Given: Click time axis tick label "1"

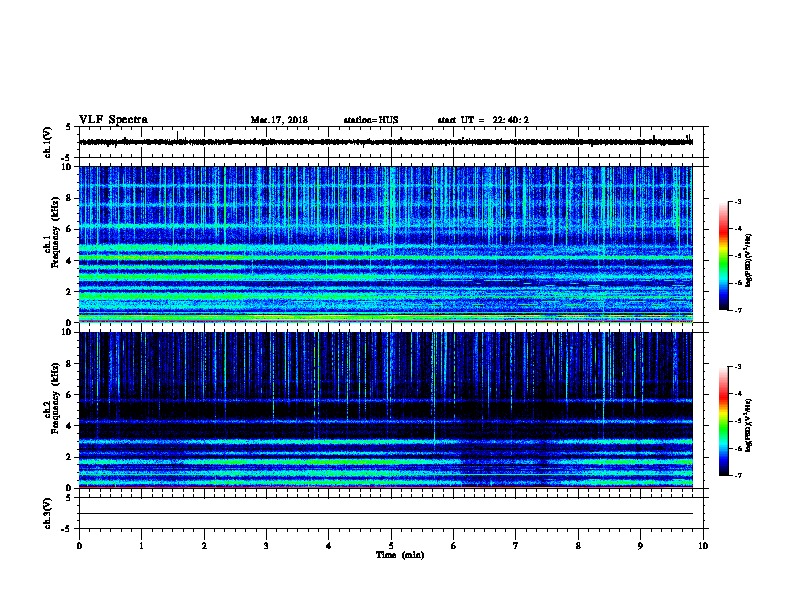Looking at the screenshot, I should (x=141, y=546).
